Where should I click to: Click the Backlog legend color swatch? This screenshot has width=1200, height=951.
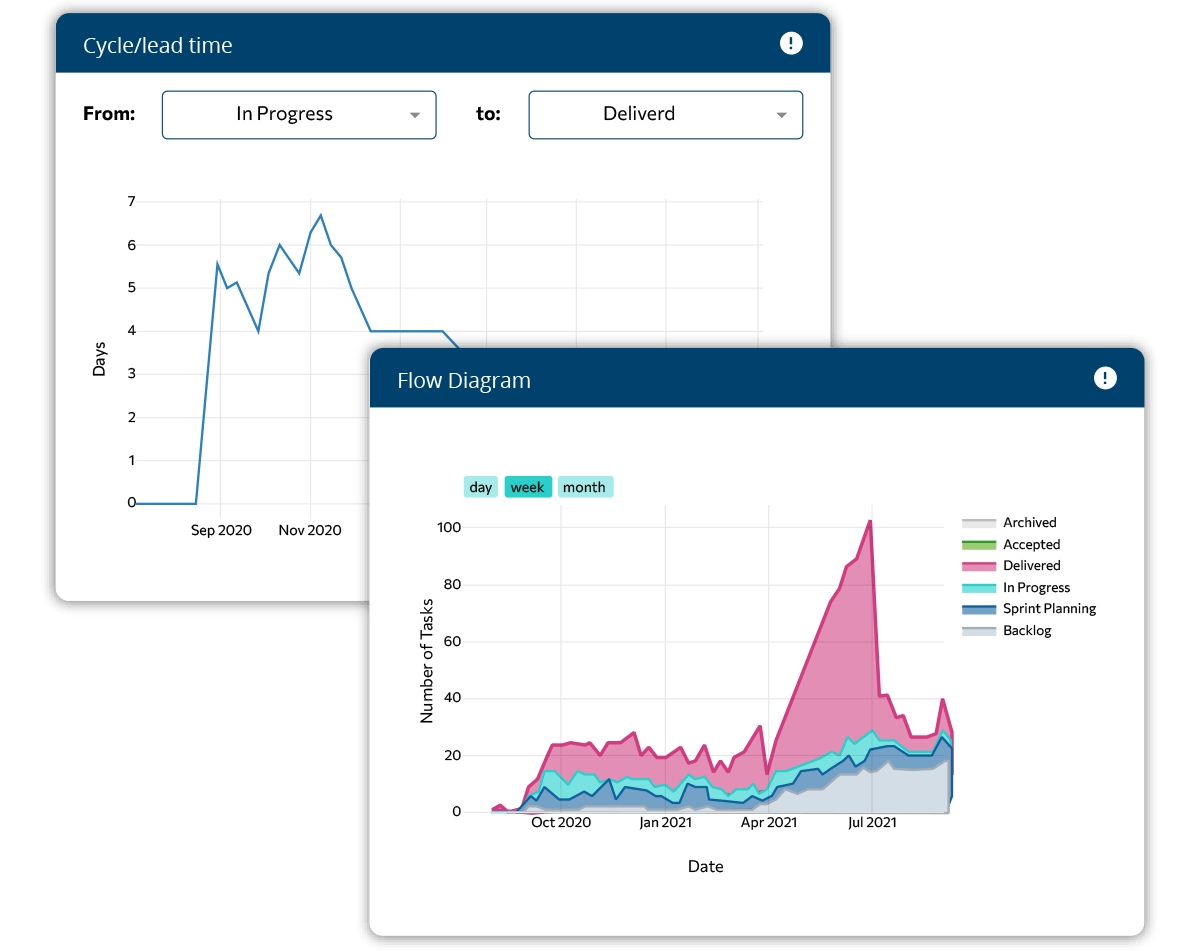[x=979, y=631]
